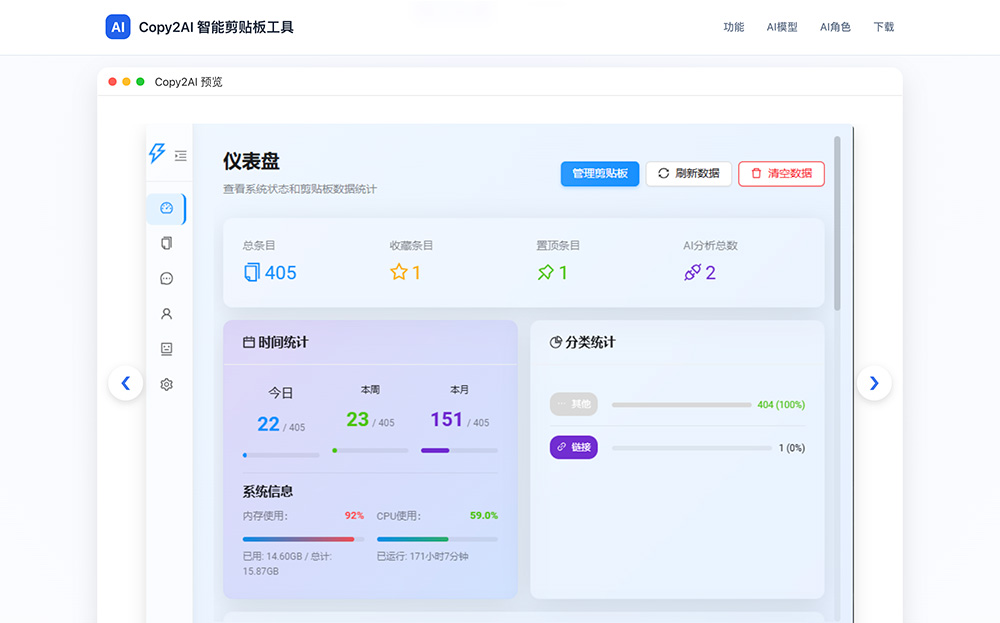Click the 查看系统状态和剪贴板数据统计 subtitle
Screen dimensions: 1000x623
tap(300, 189)
